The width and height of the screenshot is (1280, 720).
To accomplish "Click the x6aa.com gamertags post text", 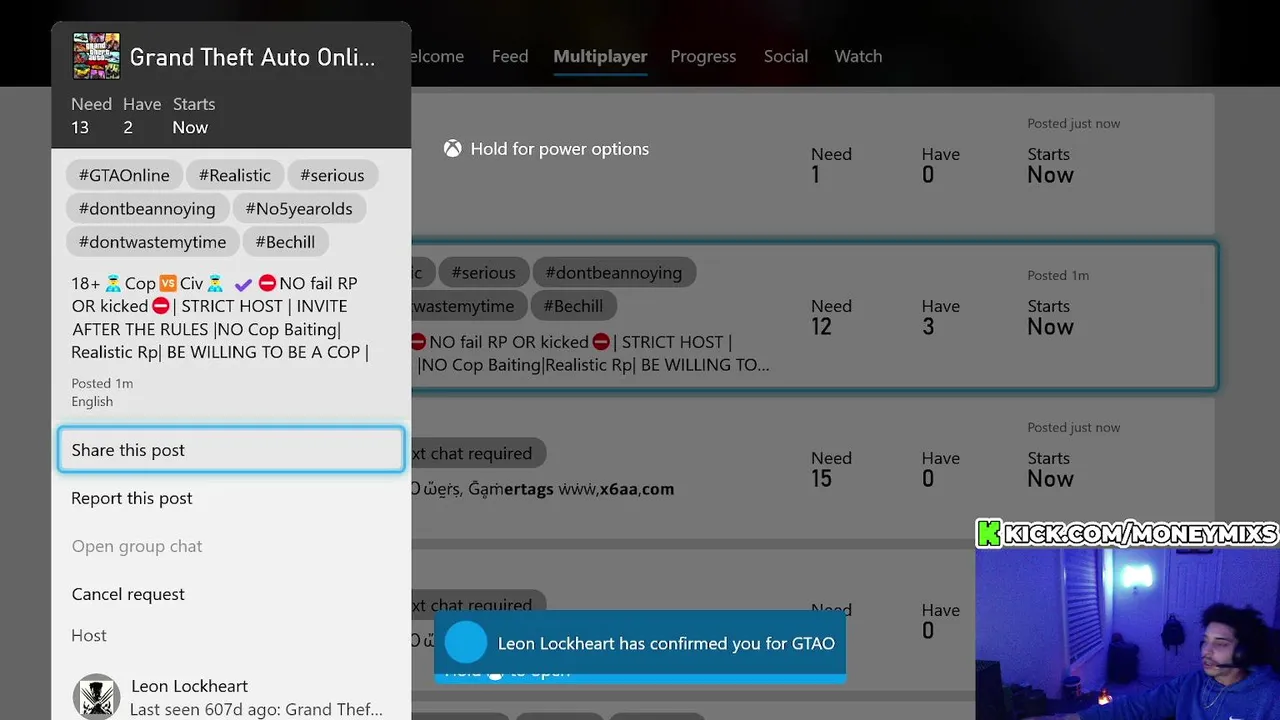I will tap(543, 489).
